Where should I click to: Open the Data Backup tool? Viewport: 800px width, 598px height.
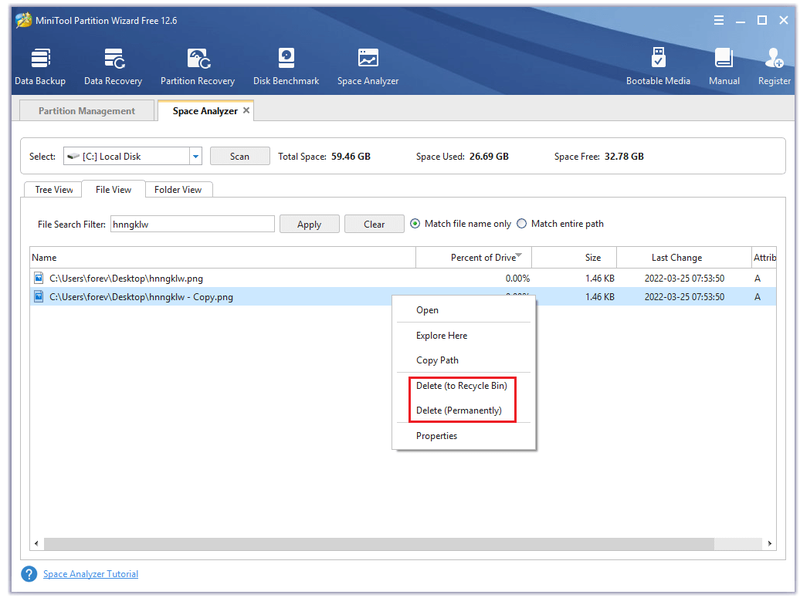point(40,67)
